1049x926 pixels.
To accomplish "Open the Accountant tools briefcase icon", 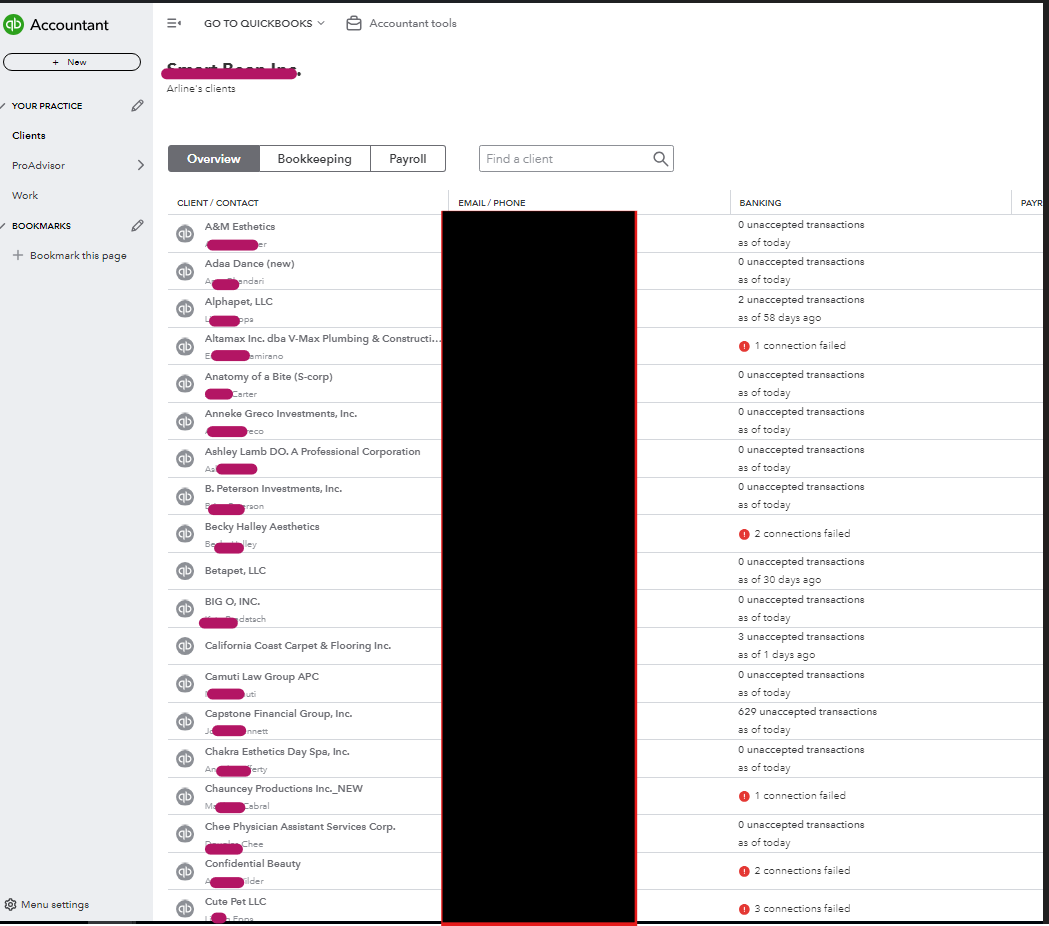I will click(x=354, y=23).
